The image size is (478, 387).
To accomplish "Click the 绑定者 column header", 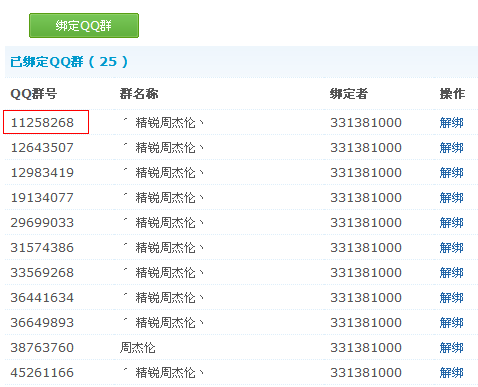I will click(x=349, y=94).
